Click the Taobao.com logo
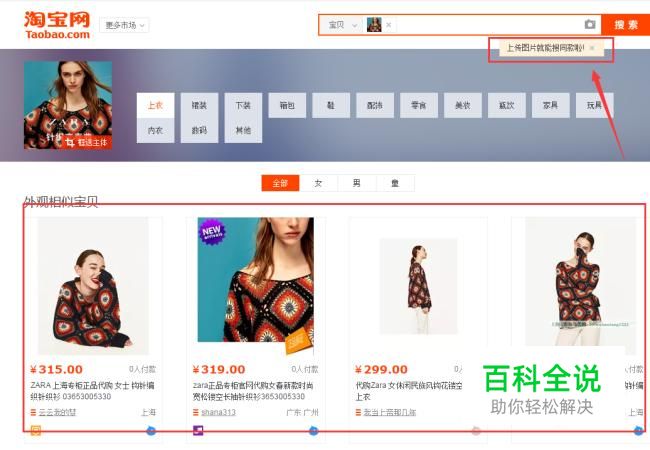The width and height of the screenshot is (650, 450). [x=57, y=26]
